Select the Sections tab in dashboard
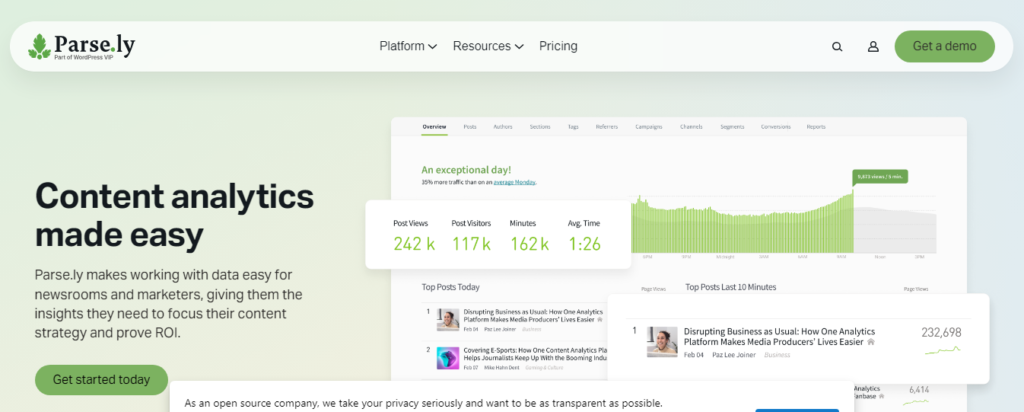The height and width of the screenshot is (412, 1024). [540, 127]
